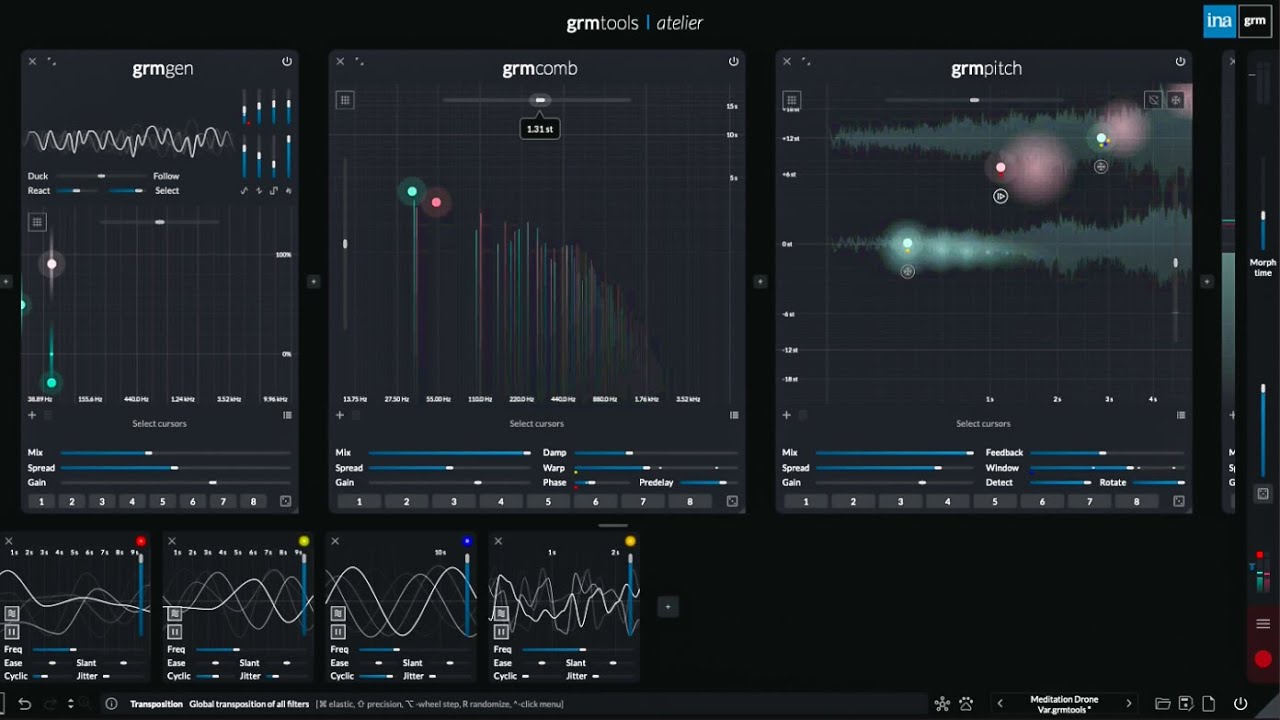
Task: Select preset slot 5 in grmgen
Action: [162, 502]
